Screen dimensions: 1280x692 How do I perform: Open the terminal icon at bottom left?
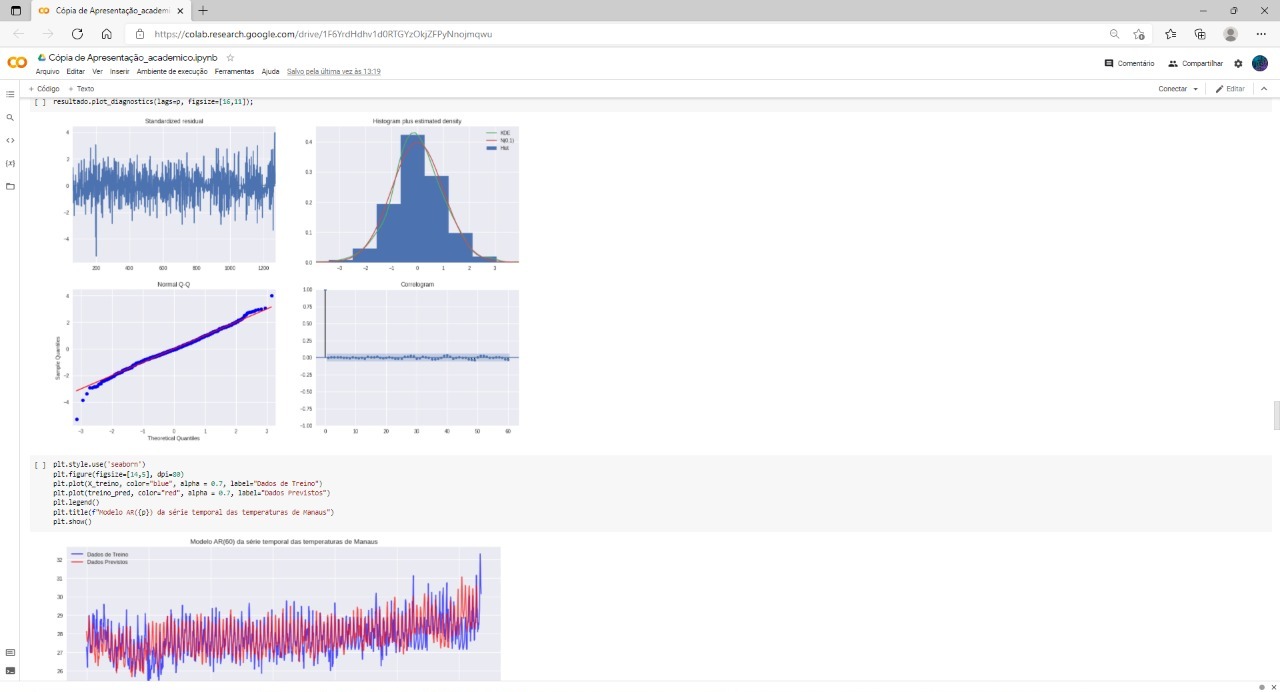pyautogui.click(x=10, y=670)
